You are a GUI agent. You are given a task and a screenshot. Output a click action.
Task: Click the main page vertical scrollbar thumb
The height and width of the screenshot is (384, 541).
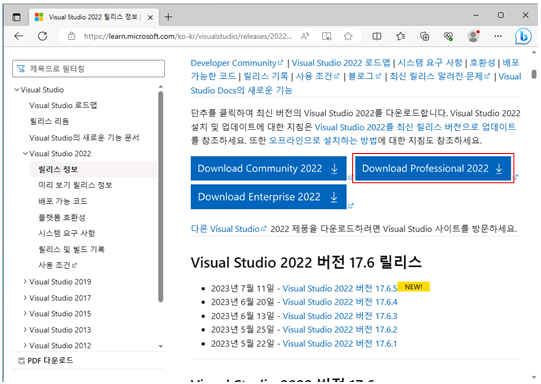(x=534, y=74)
